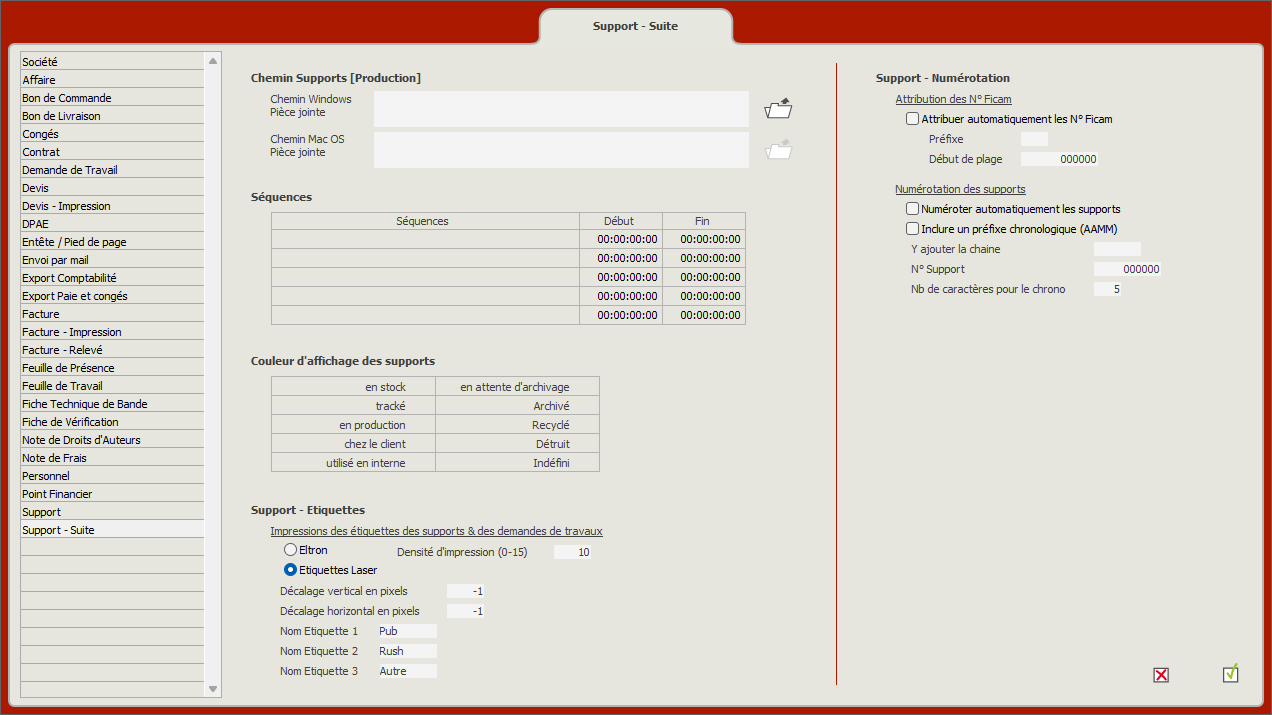Click 'en stock' color cell
1272x715 pixels.
pyautogui.click(x=353, y=387)
